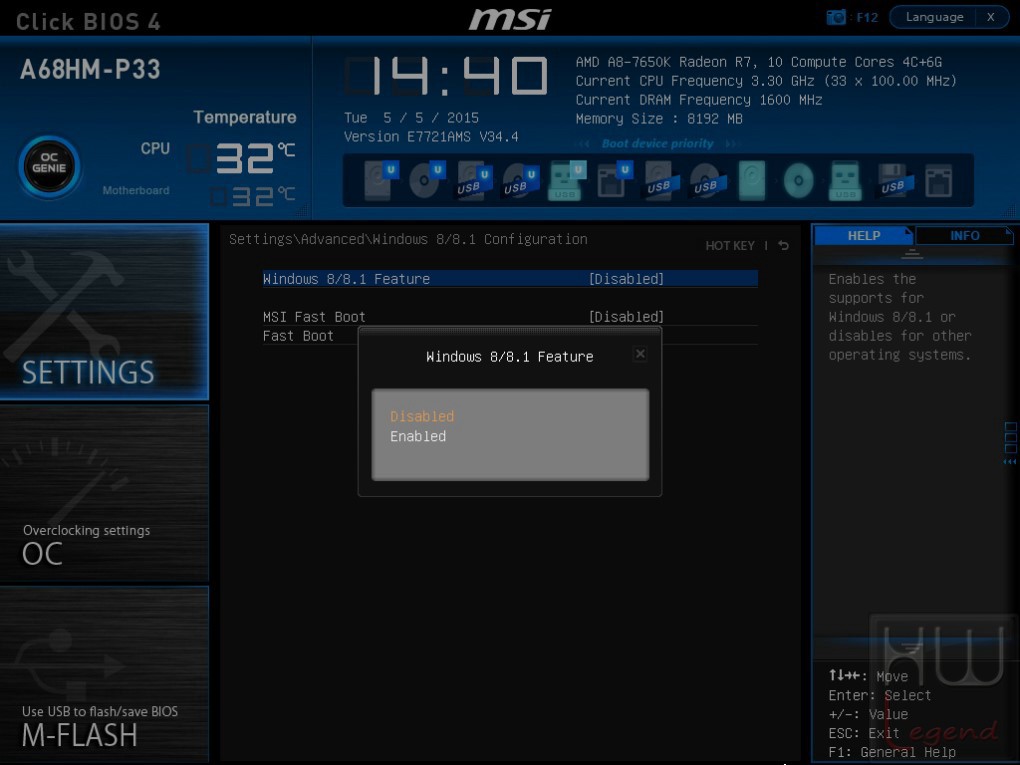Choose Enabled in the Windows 8/8.1 Feature popup

click(418, 436)
